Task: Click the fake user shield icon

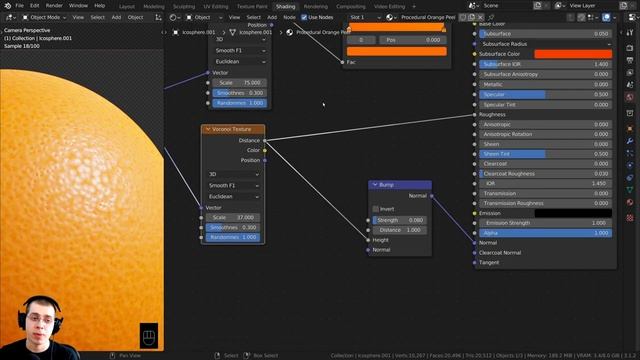Action: (463, 18)
